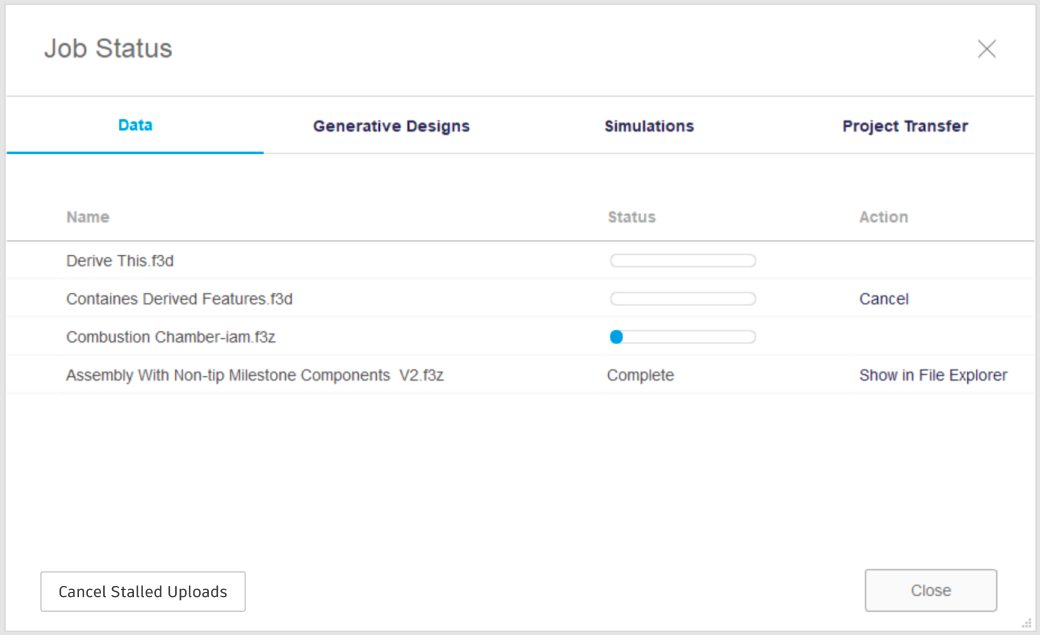Open the Project Transfer tab
This screenshot has width=1040, height=635.
[x=905, y=126]
